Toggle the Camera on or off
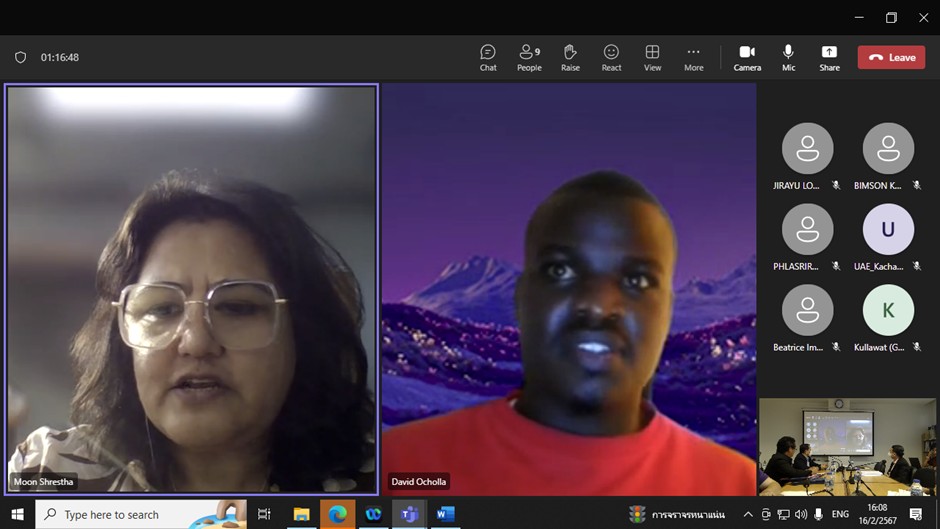 747,57
